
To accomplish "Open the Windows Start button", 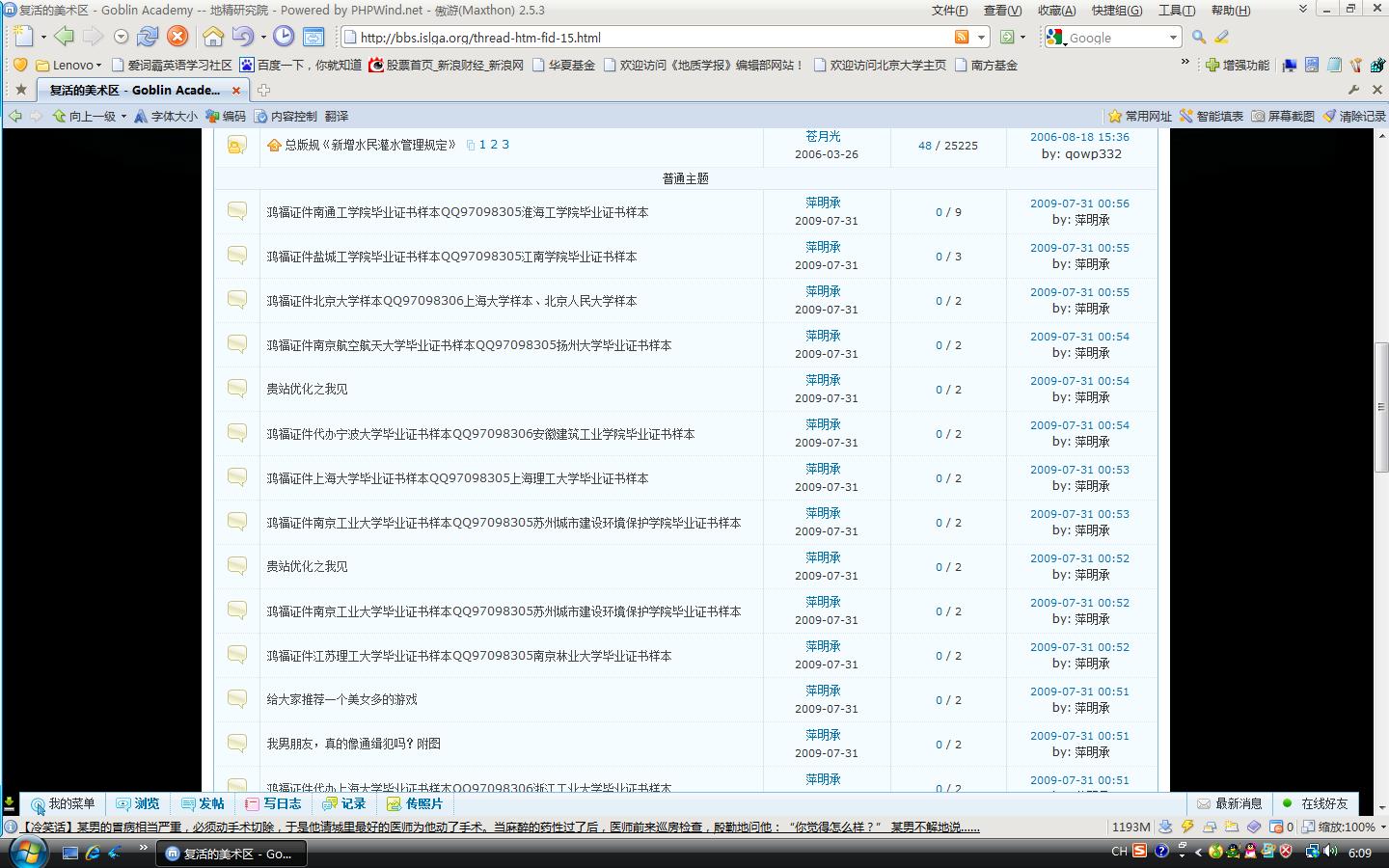I will coord(27,852).
